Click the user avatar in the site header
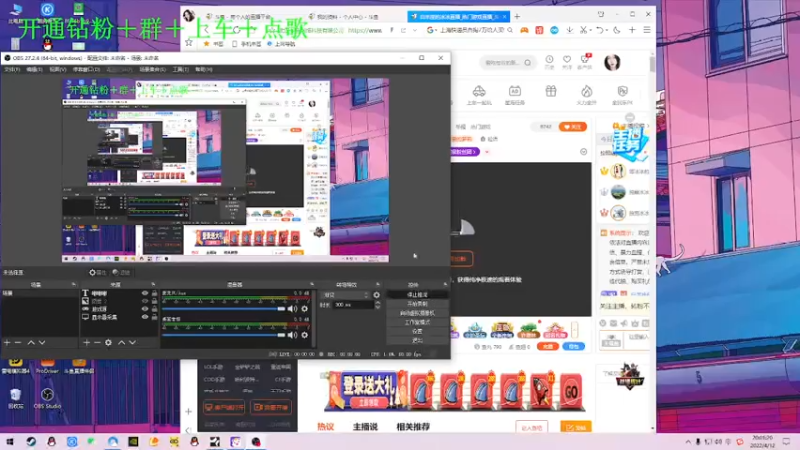800x450 pixels. [612, 63]
